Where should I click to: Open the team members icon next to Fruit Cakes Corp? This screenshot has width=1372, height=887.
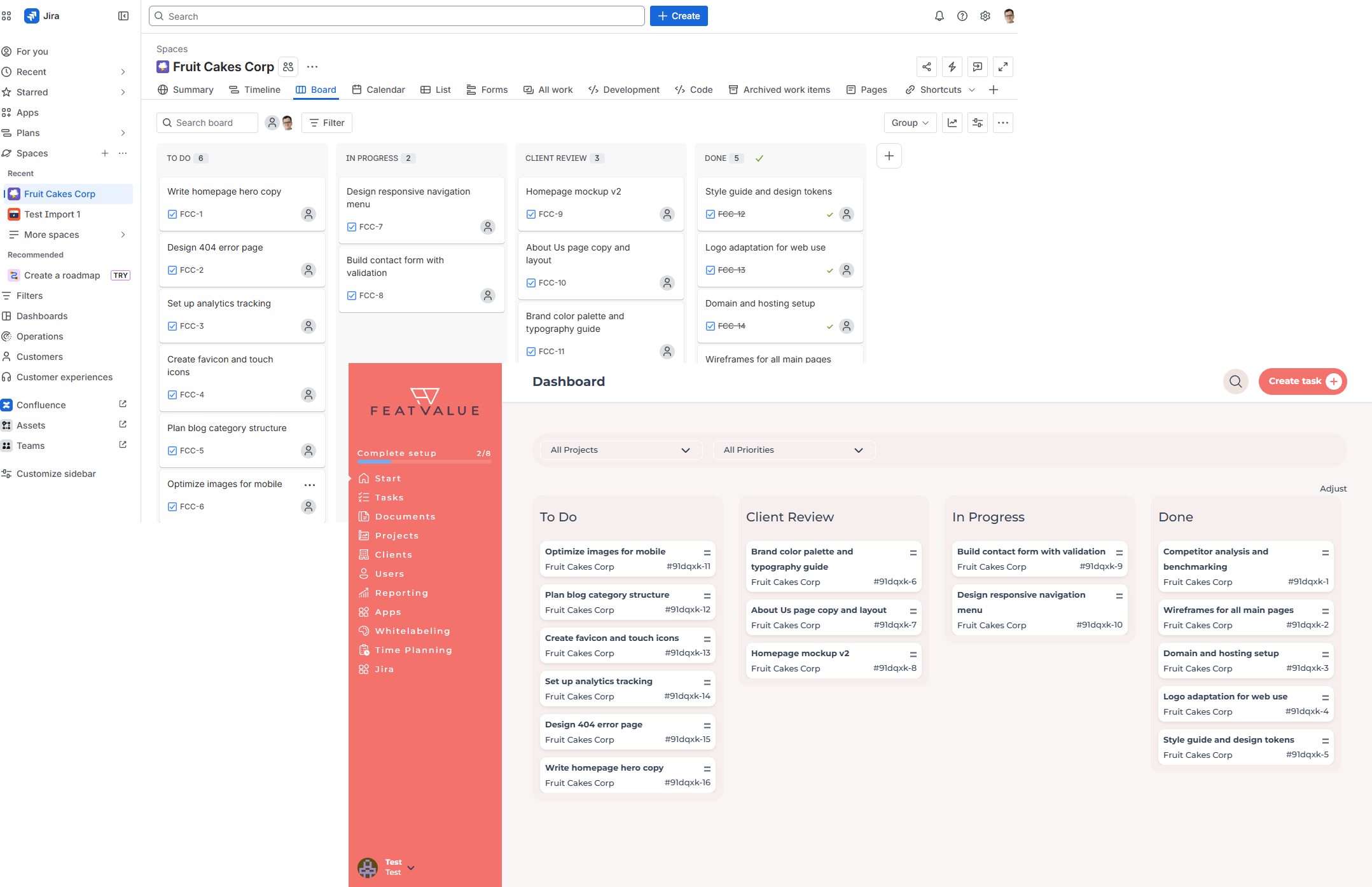288,67
